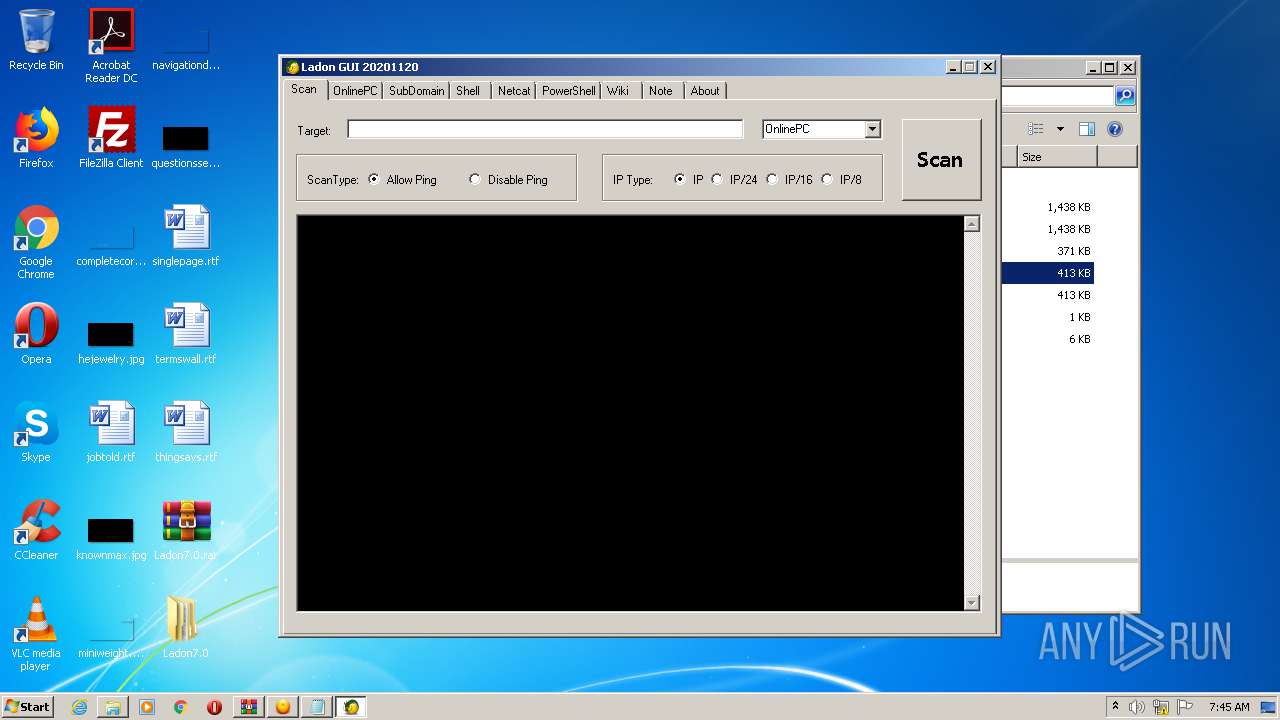
Task: Open WinRAR taskbar button
Action: [x=249, y=707]
